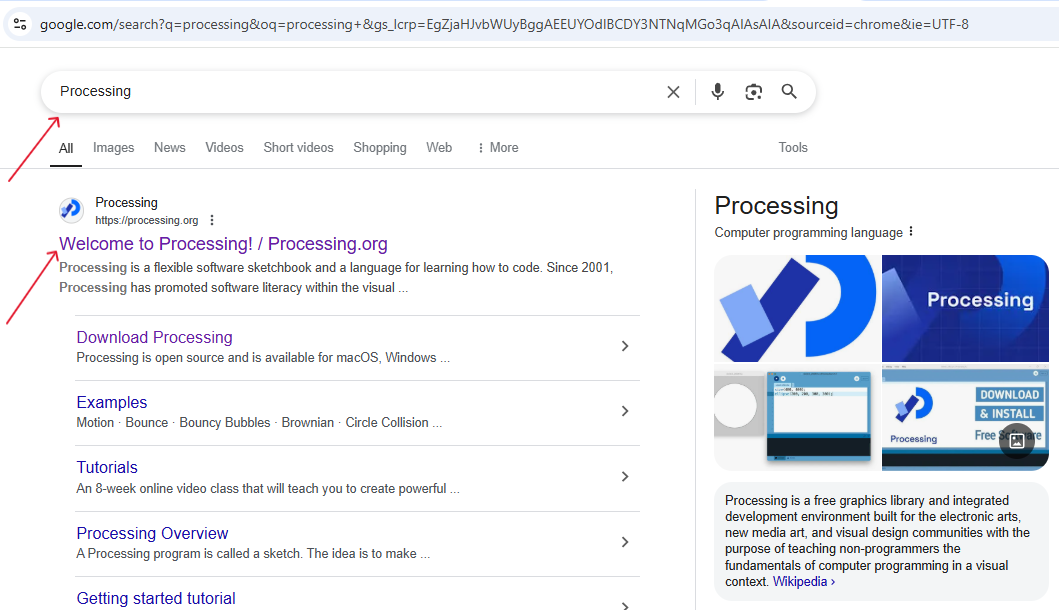Click the https://processing.org URL text
This screenshot has width=1059, height=610.
coord(147,220)
